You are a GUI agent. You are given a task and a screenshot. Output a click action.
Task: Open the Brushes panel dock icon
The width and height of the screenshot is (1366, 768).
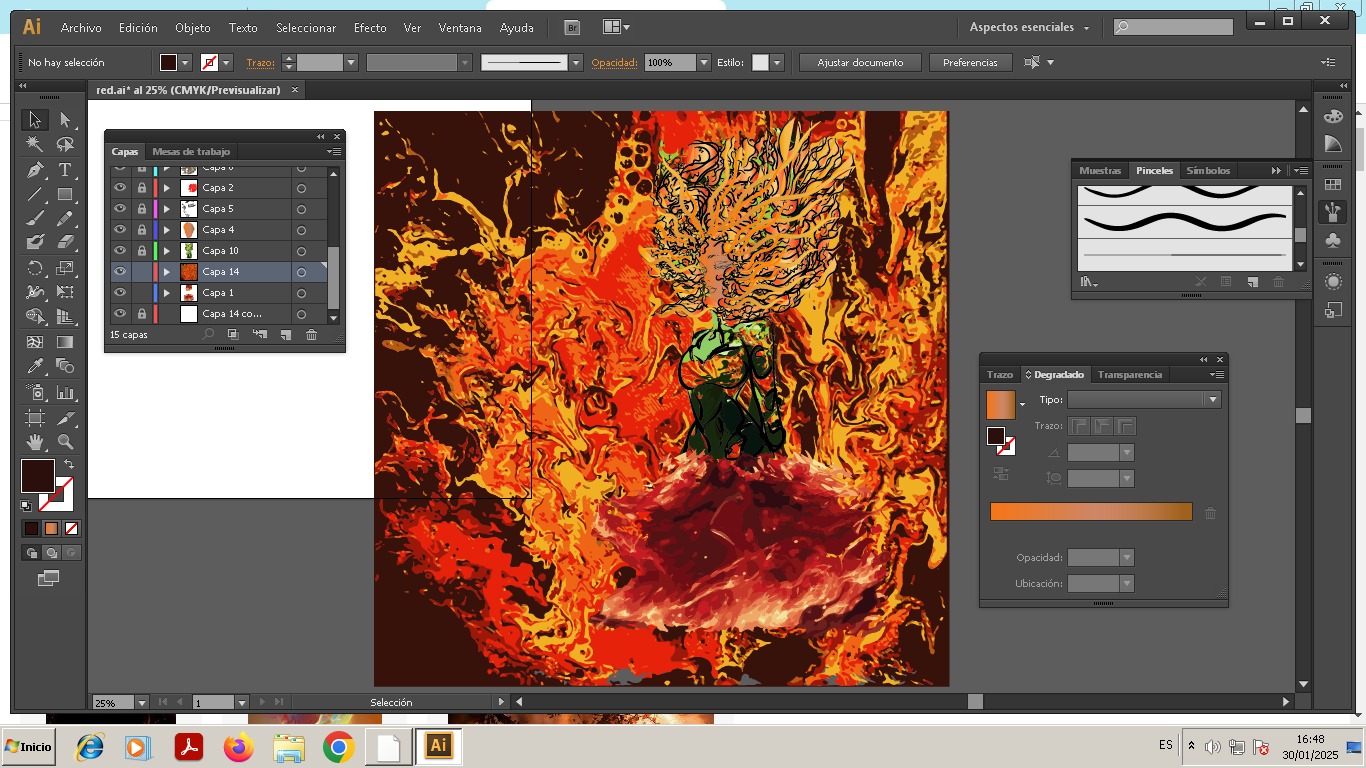point(1332,212)
